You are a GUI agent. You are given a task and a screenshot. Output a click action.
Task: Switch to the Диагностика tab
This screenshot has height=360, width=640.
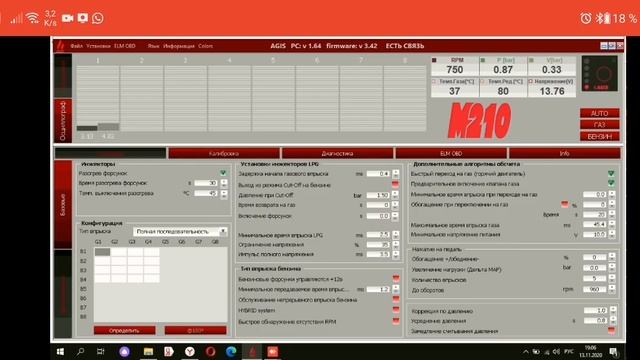pos(338,153)
